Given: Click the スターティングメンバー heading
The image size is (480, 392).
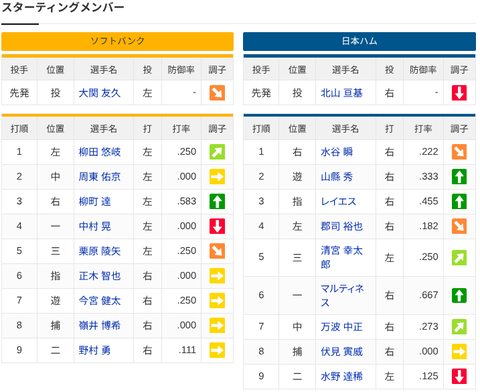Looking at the screenshot, I should click(x=63, y=7).
